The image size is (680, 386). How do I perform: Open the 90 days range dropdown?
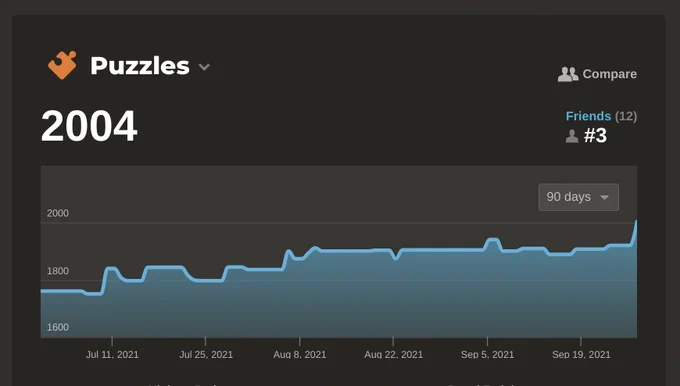578,197
